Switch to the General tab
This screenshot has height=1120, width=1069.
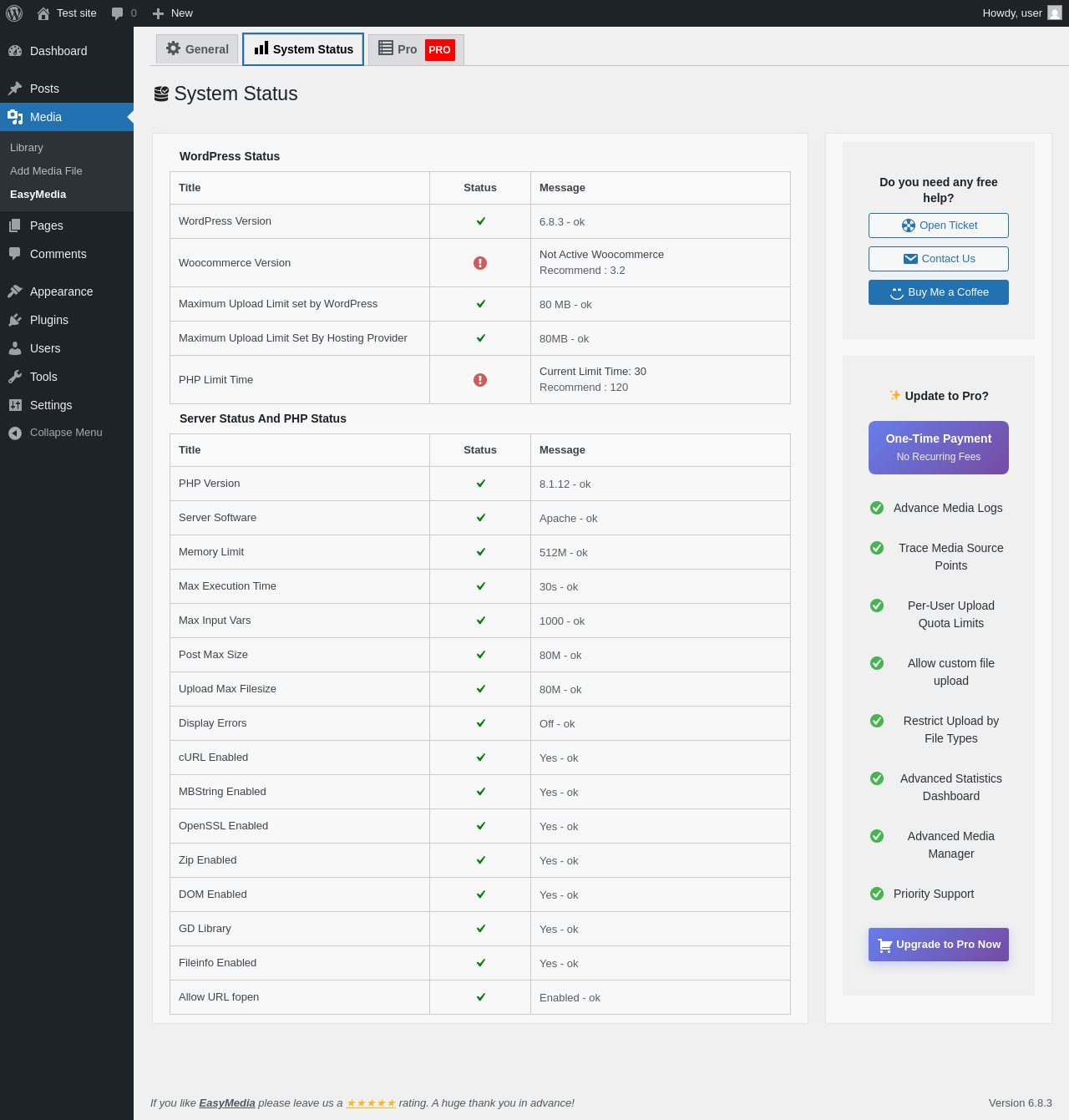click(197, 49)
